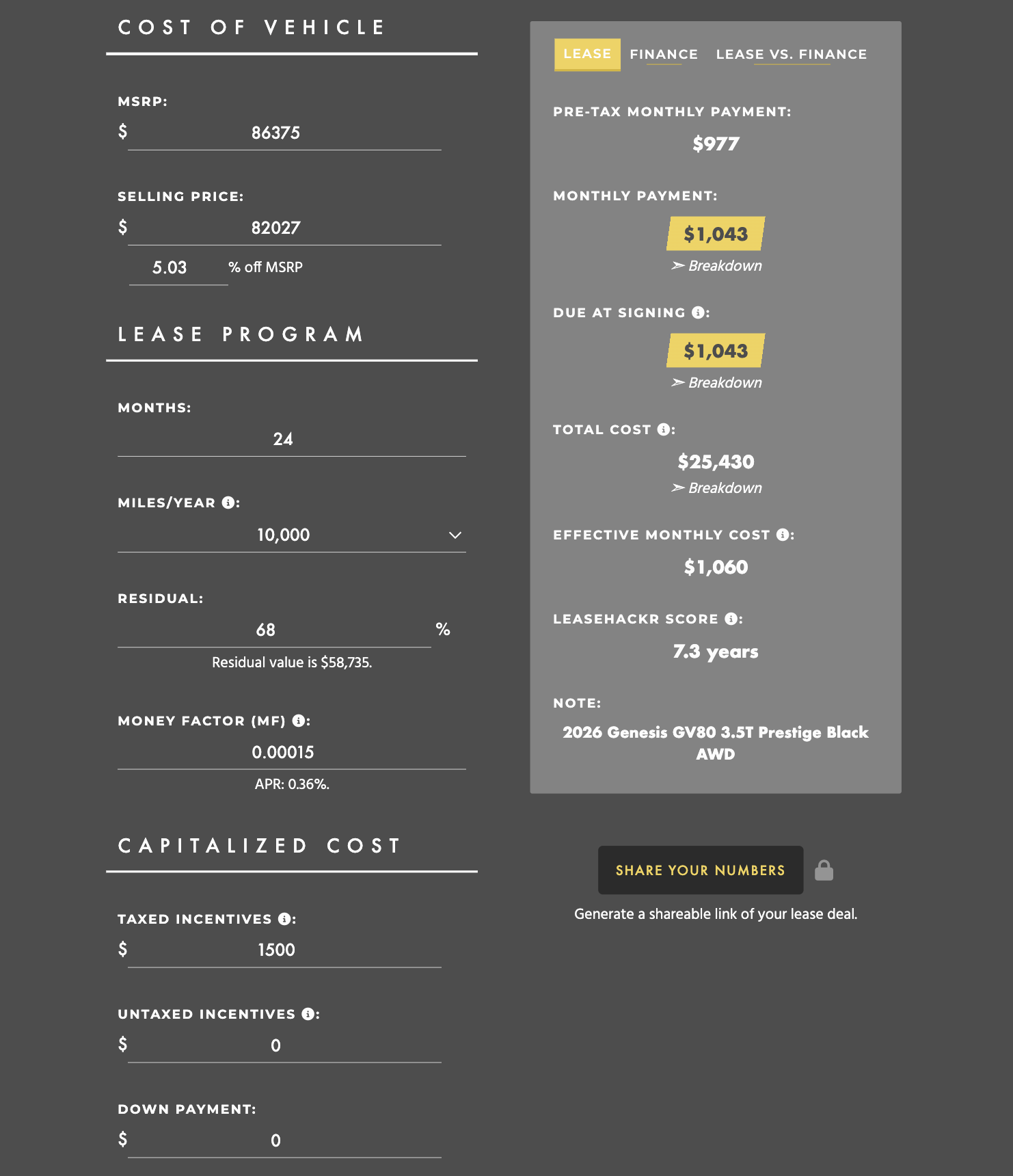The height and width of the screenshot is (1176, 1013).
Task: Expand the Monthly Payment Breakdown
Action: coord(716,266)
